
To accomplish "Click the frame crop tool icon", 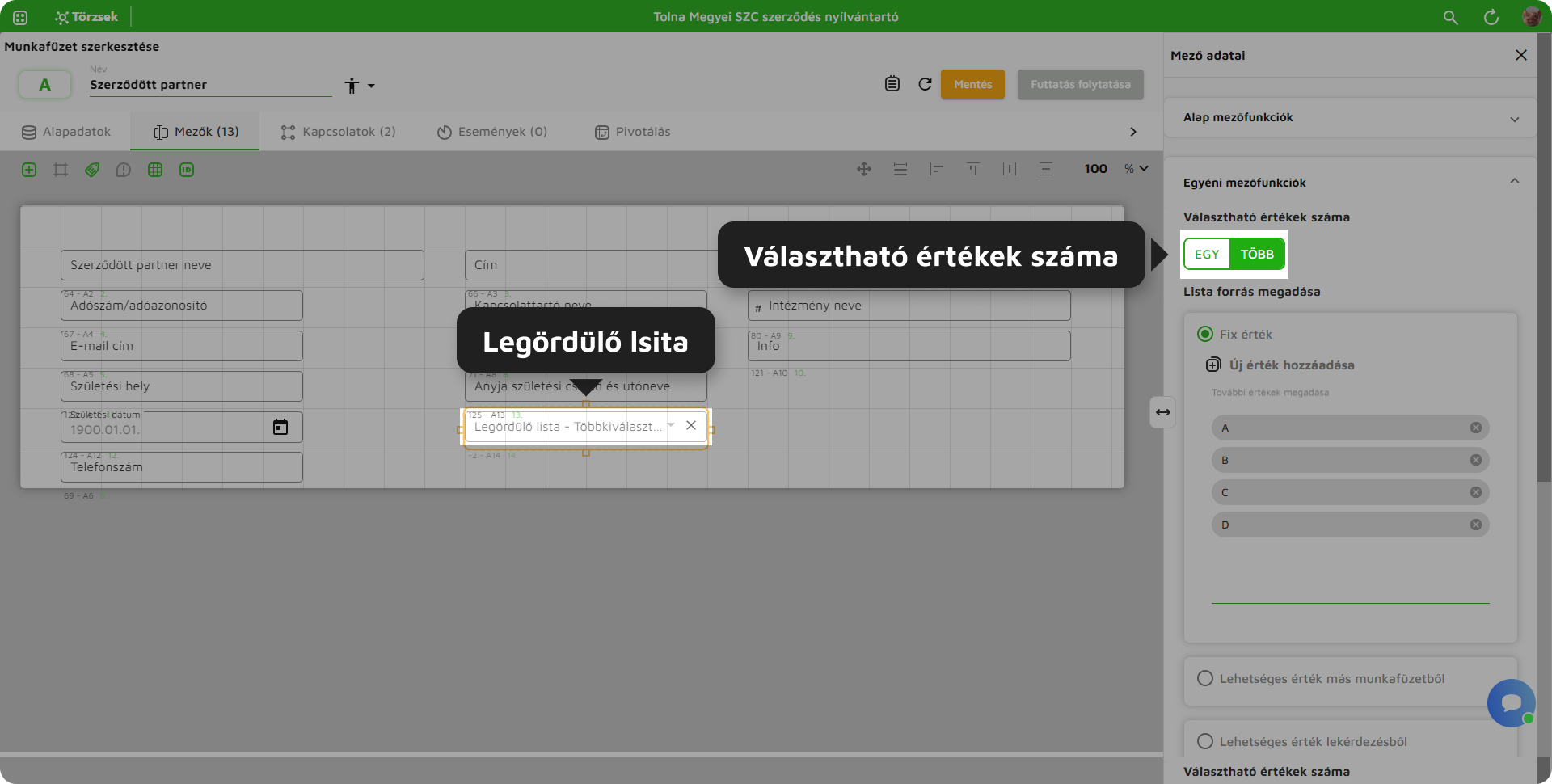I will (x=61, y=170).
